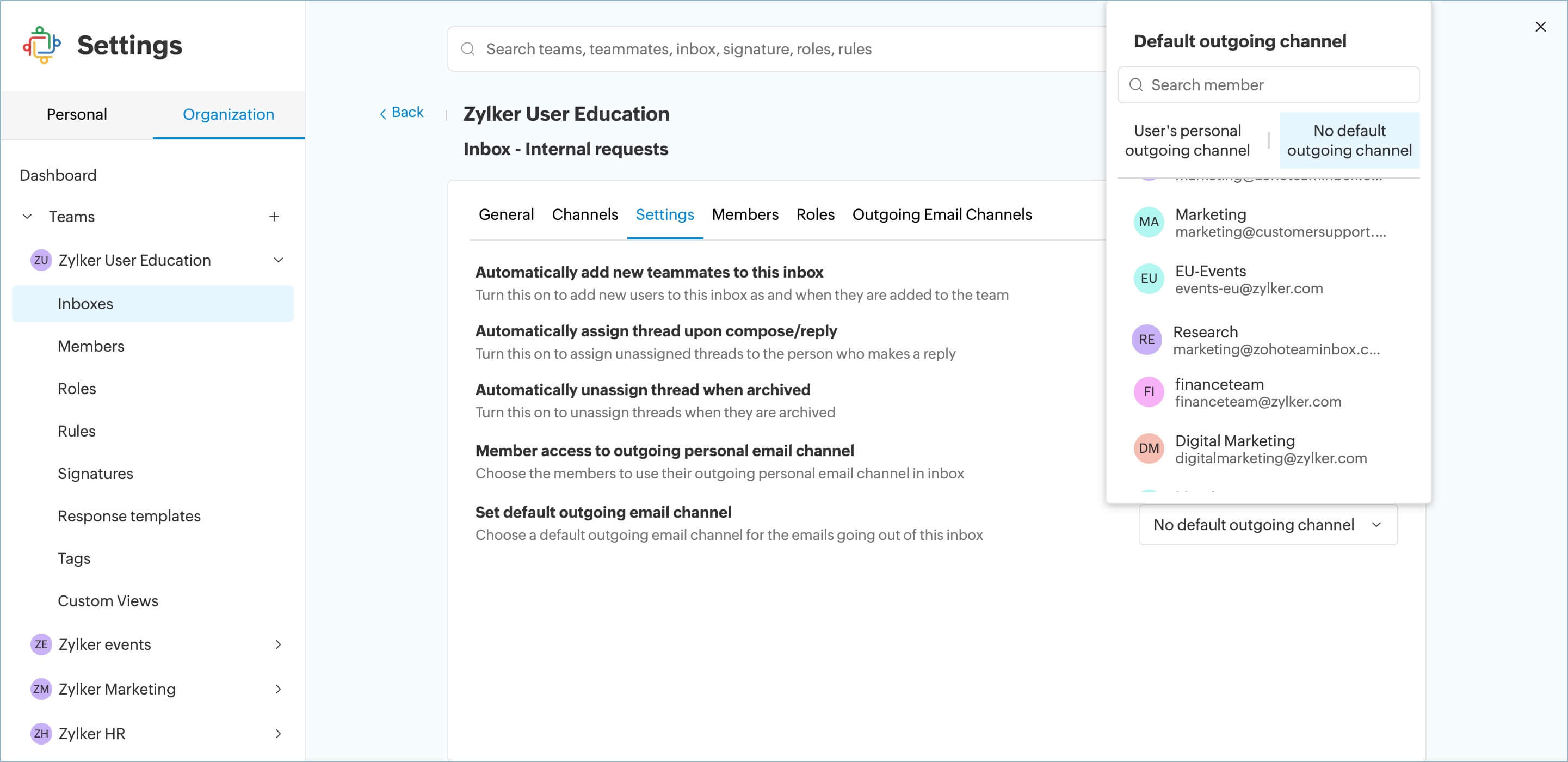Click the ZU avatar for Zylker User Education

[41, 260]
